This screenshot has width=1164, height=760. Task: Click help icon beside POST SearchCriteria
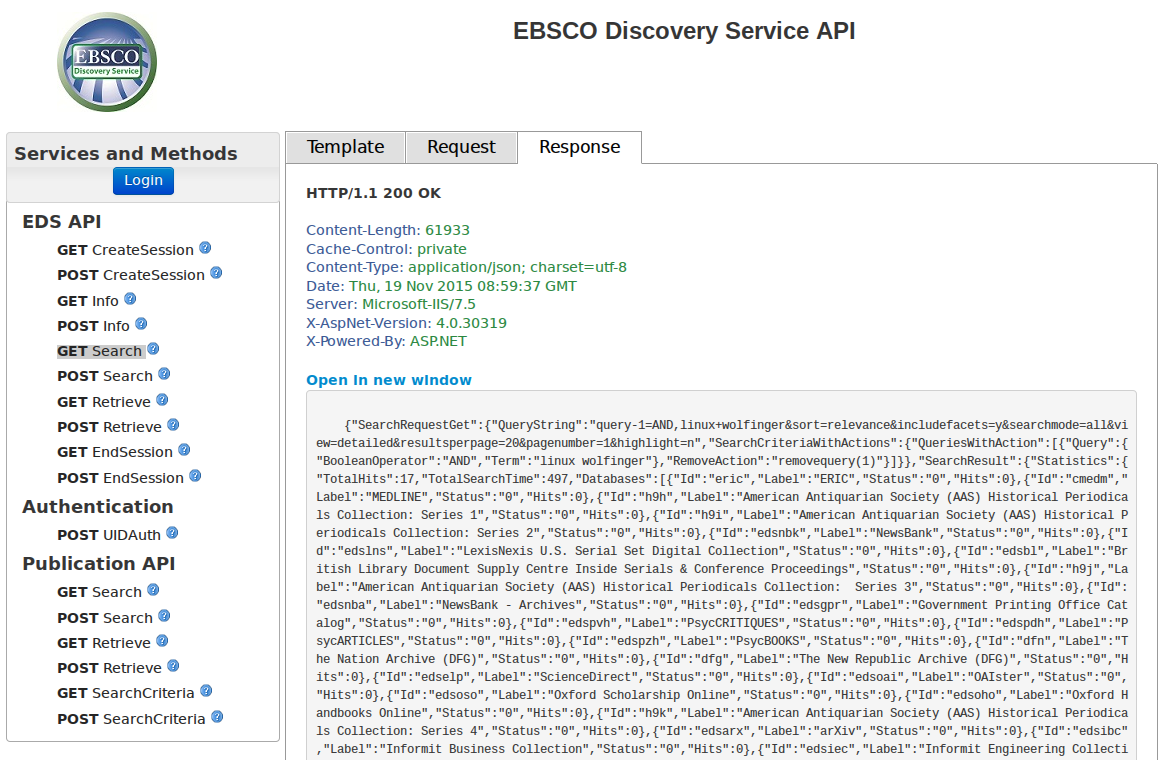[x=217, y=717]
